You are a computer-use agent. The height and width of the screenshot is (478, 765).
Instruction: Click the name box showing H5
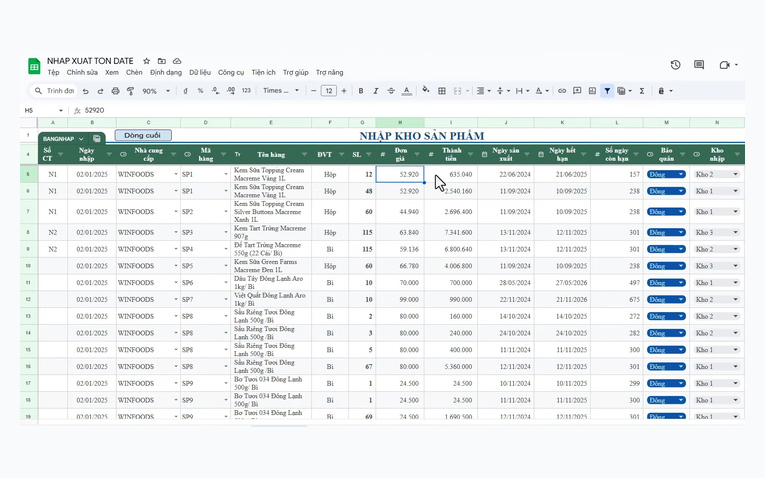(x=43, y=111)
